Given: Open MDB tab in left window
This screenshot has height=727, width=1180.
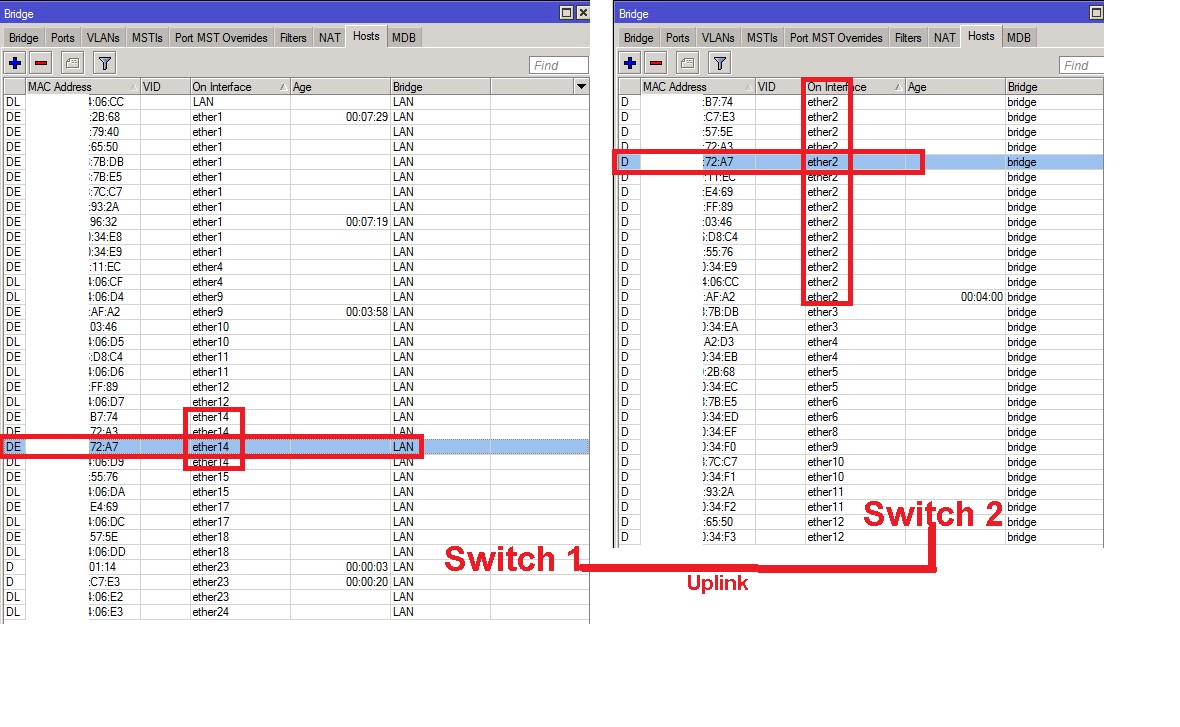Looking at the screenshot, I should pos(404,38).
